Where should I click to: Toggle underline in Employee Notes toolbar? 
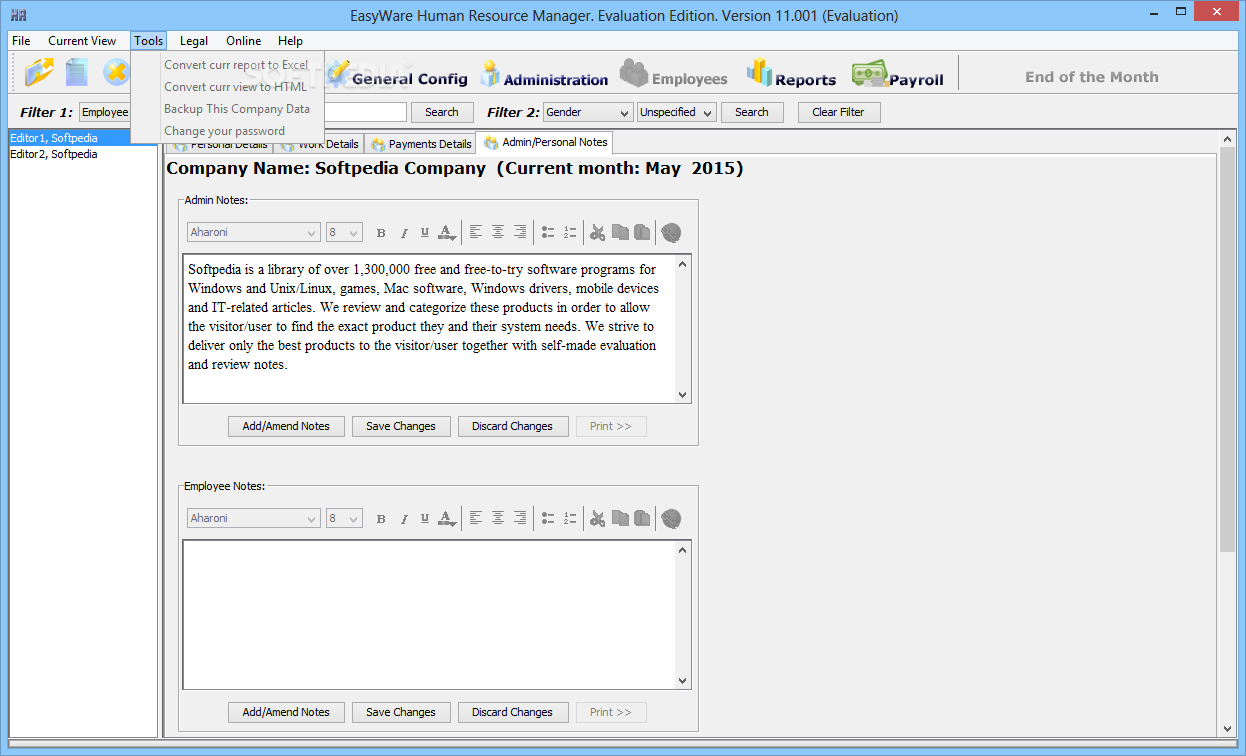[425, 519]
